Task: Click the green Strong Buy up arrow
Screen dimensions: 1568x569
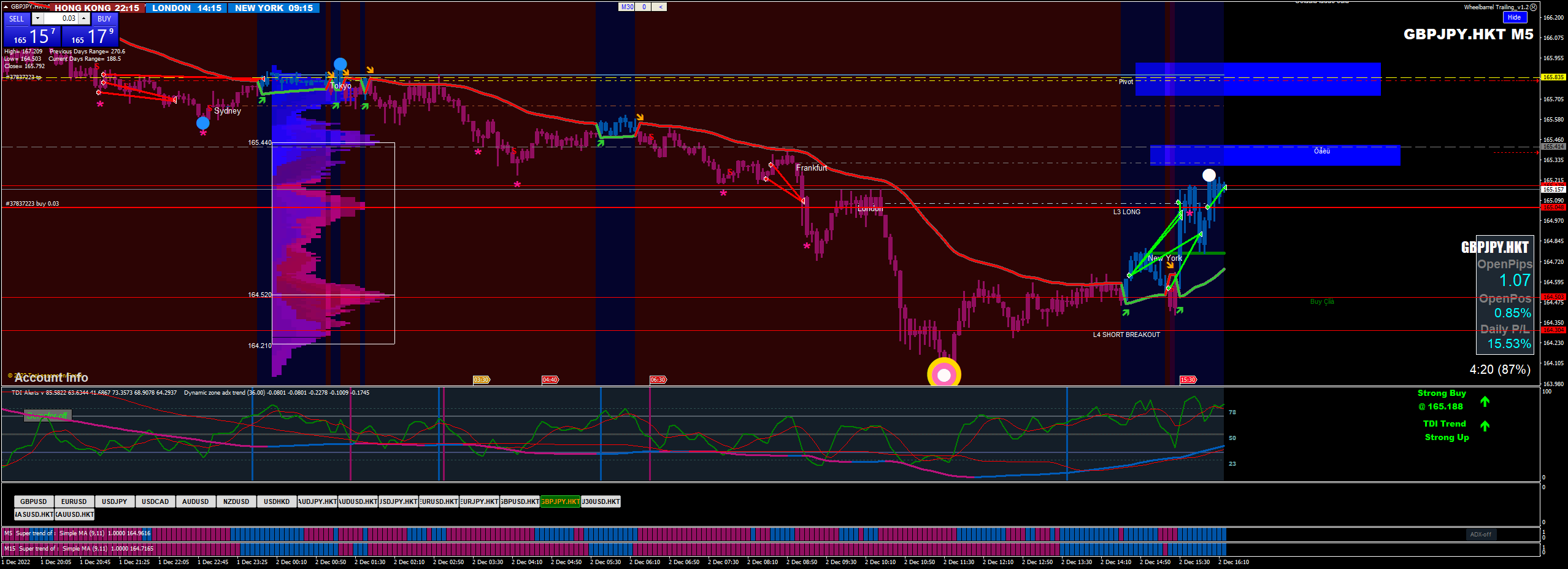Action: click(1485, 402)
